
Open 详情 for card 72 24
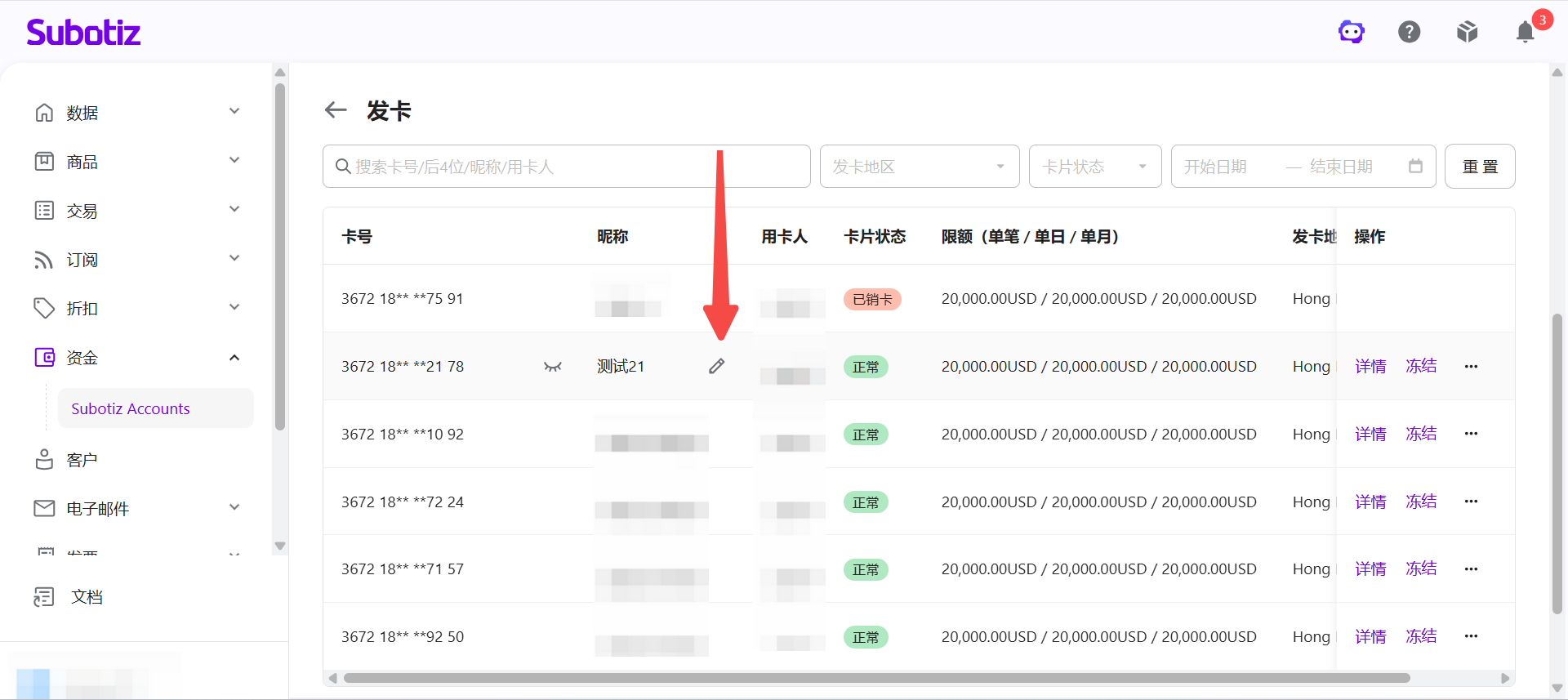[1370, 502]
